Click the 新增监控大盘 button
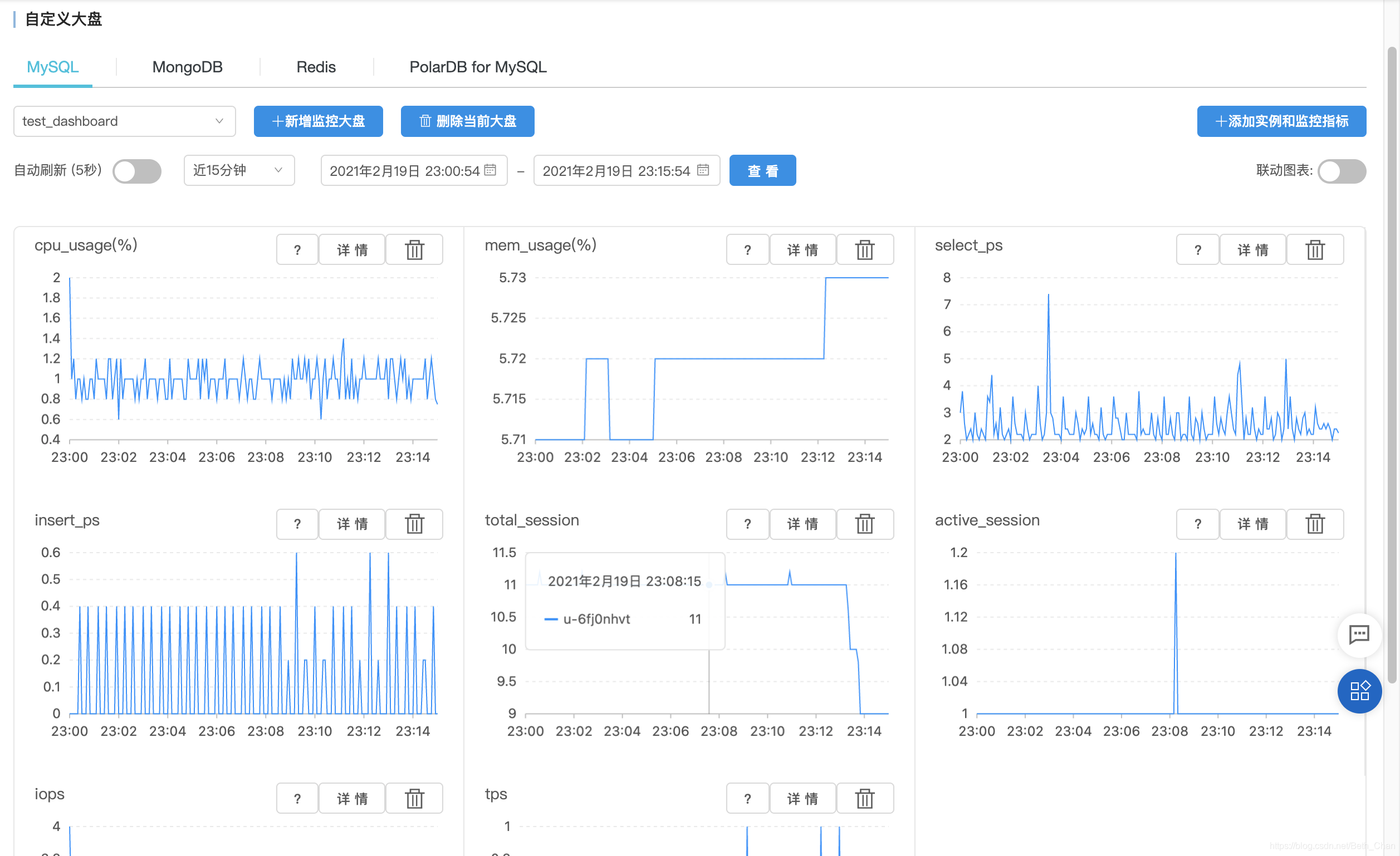This screenshot has width=1400, height=856. coord(317,121)
